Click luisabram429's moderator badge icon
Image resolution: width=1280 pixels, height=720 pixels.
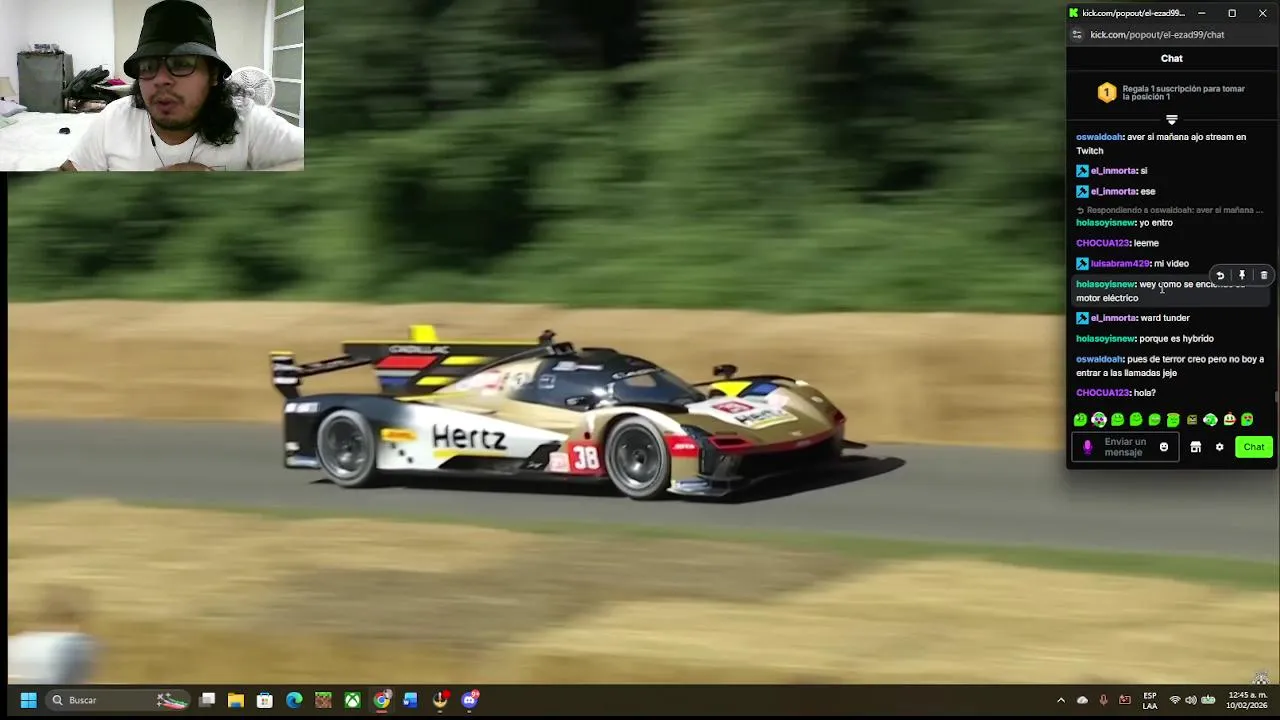[x=1082, y=264]
